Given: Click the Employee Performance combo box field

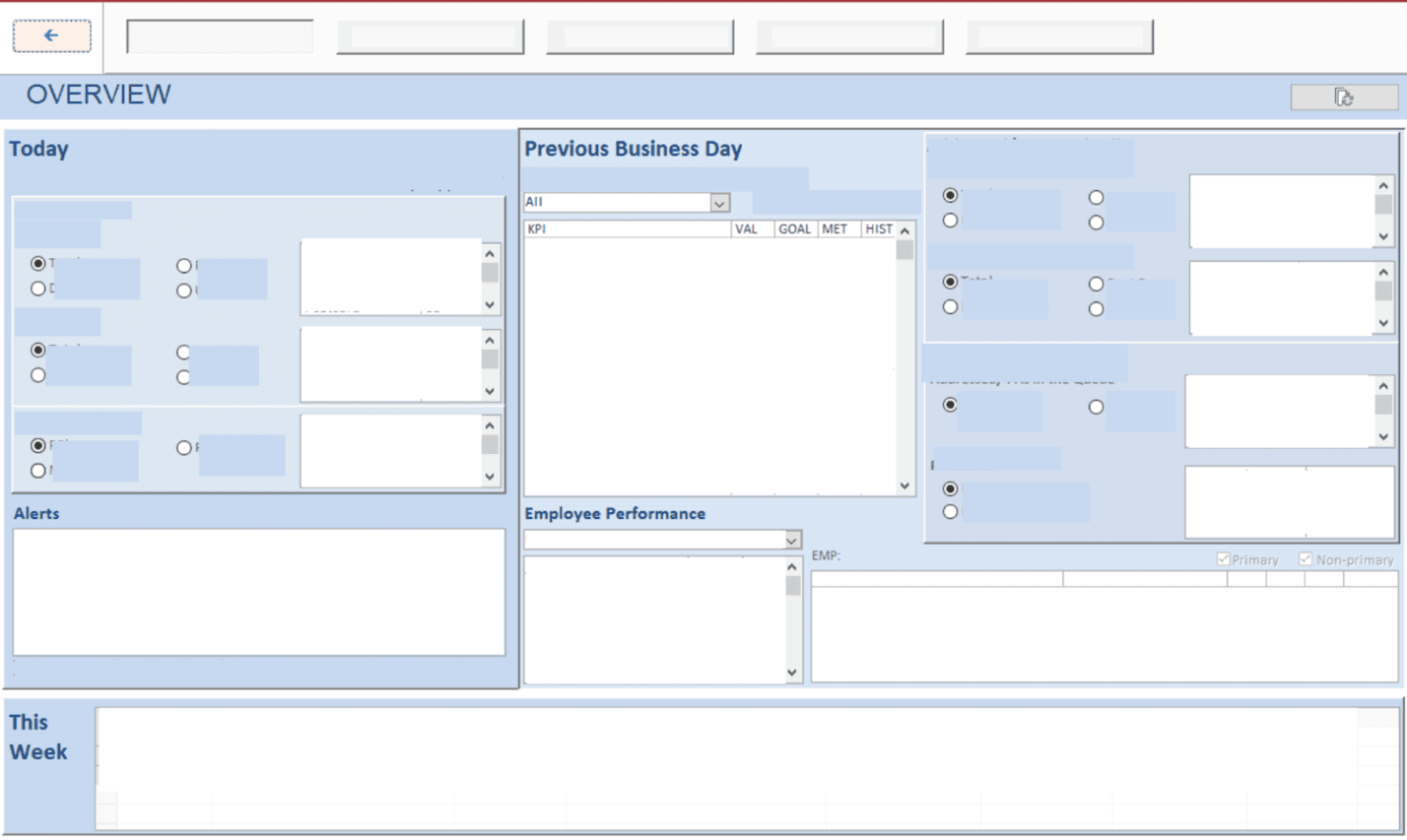Looking at the screenshot, I should [654, 540].
